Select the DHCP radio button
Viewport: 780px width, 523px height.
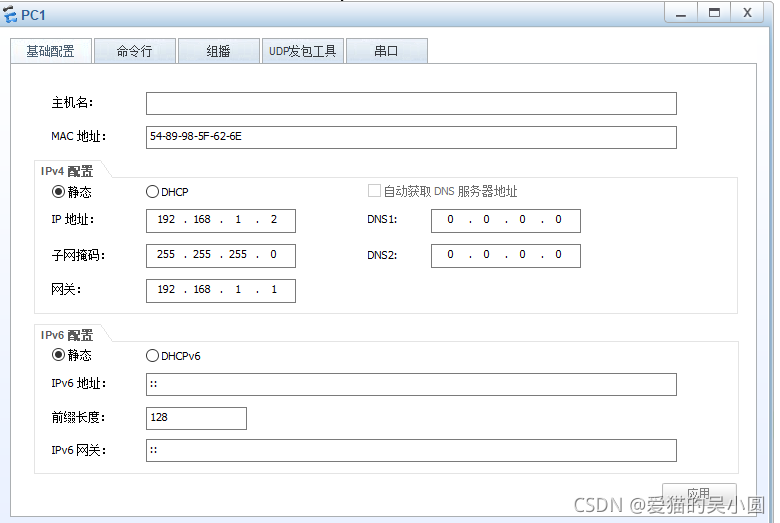click(152, 192)
